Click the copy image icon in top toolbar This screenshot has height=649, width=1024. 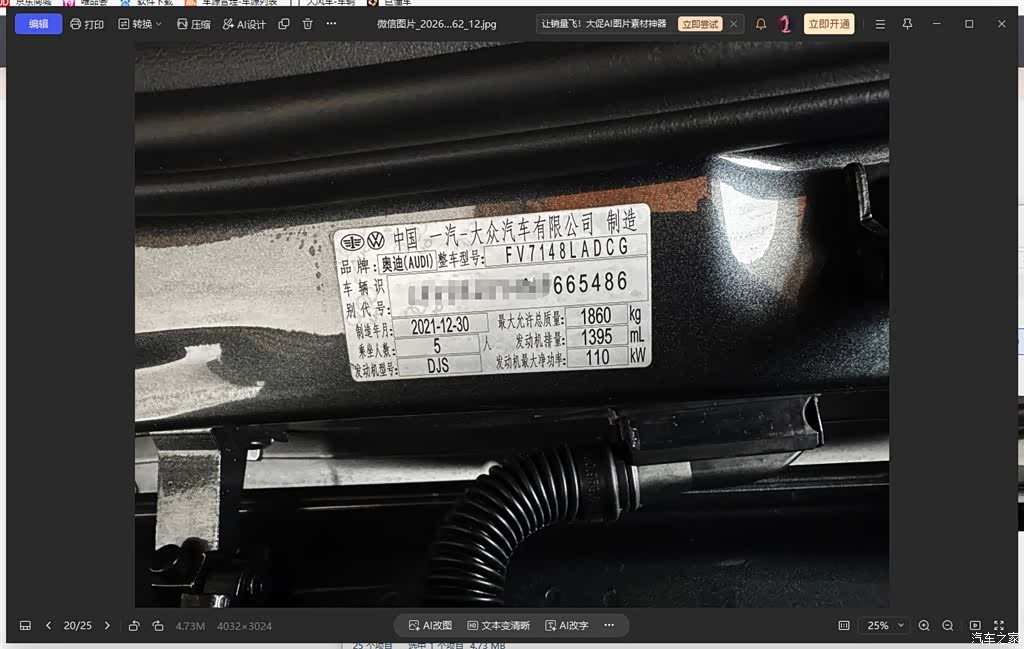click(x=283, y=24)
